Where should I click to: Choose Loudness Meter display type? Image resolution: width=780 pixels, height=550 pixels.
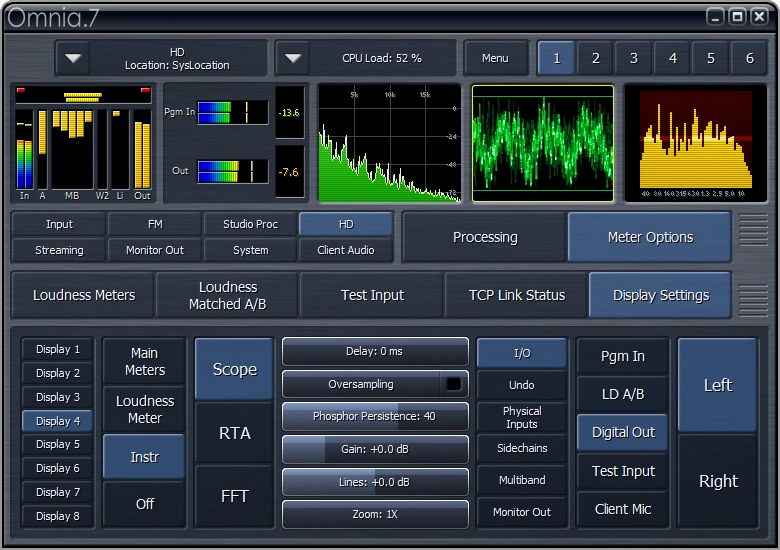[x=144, y=409]
